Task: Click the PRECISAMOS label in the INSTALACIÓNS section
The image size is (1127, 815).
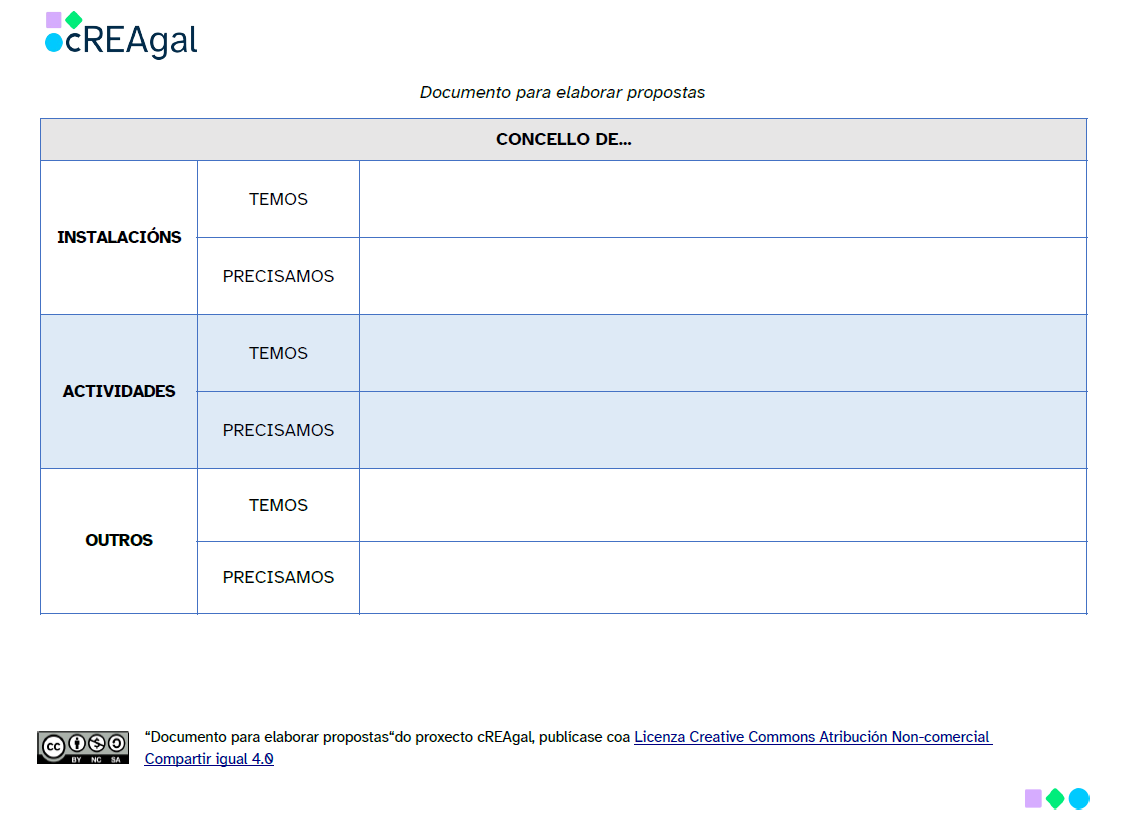Action: tap(278, 277)
